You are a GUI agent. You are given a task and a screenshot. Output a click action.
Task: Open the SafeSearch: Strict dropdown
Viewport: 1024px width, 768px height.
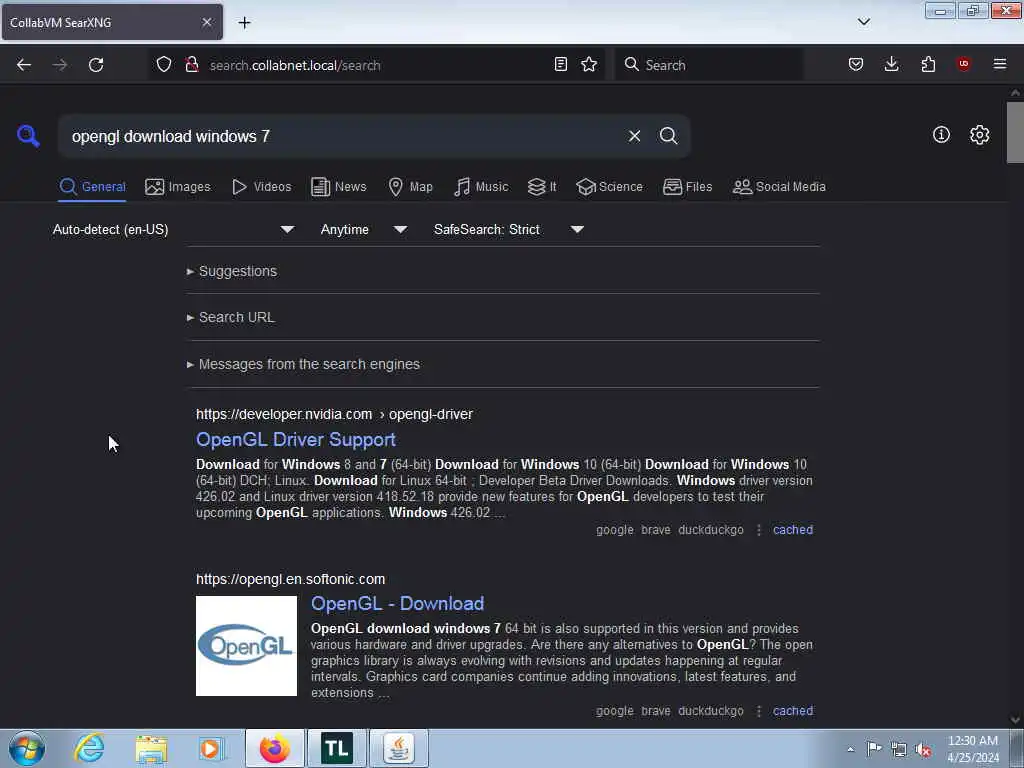509,229
